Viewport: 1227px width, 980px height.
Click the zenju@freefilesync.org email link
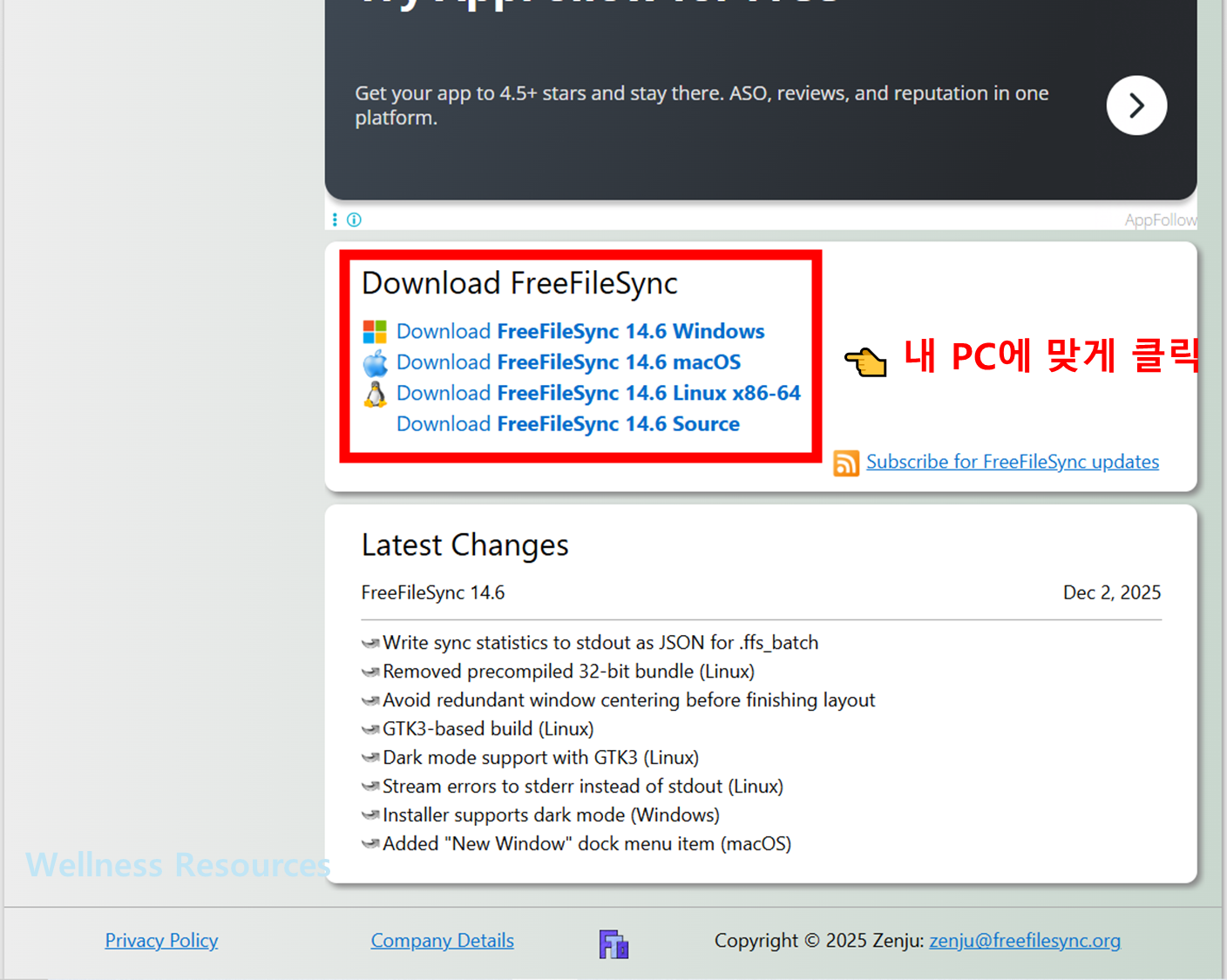pos(1025,941)
